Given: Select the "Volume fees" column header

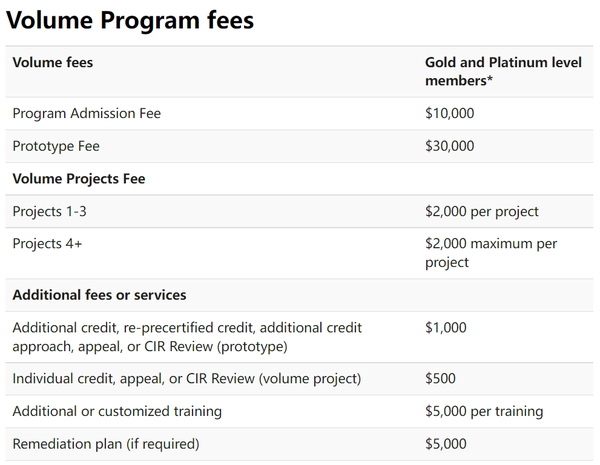Looking at the screenshot, I should tap(52, 63).
